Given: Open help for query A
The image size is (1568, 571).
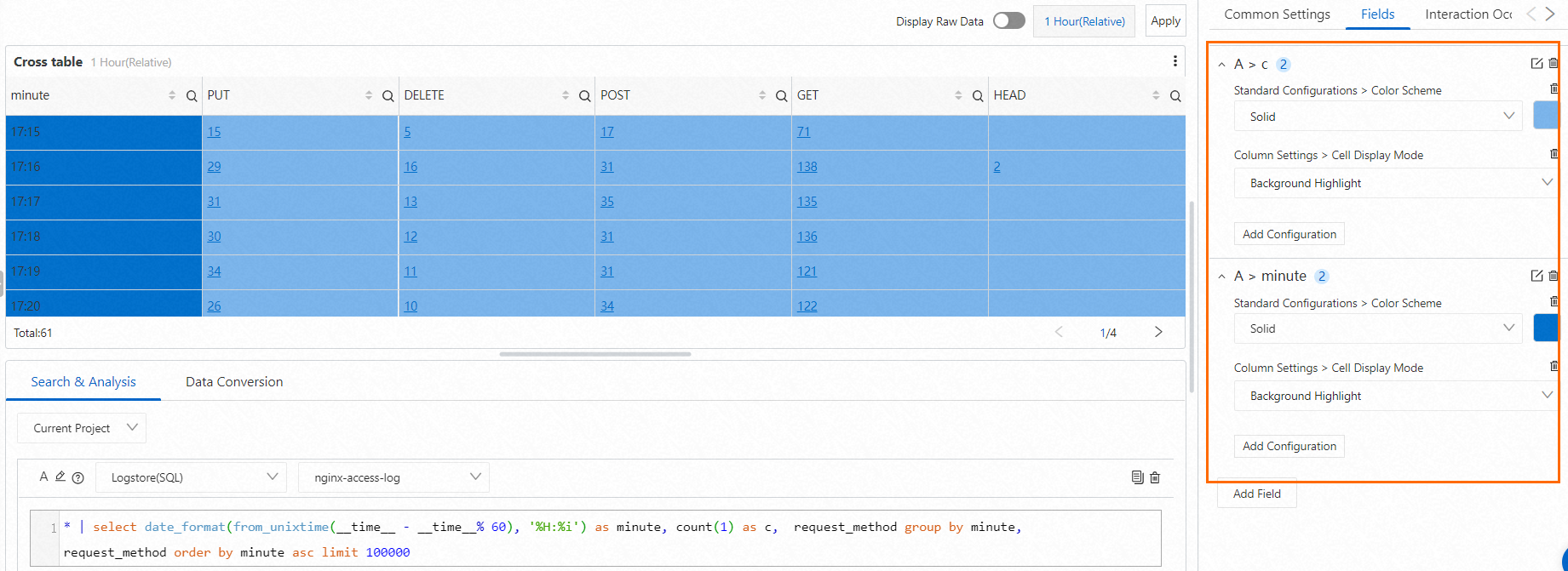Looking at the screenshot, I should pyautogui.click(x=78, y=478).
